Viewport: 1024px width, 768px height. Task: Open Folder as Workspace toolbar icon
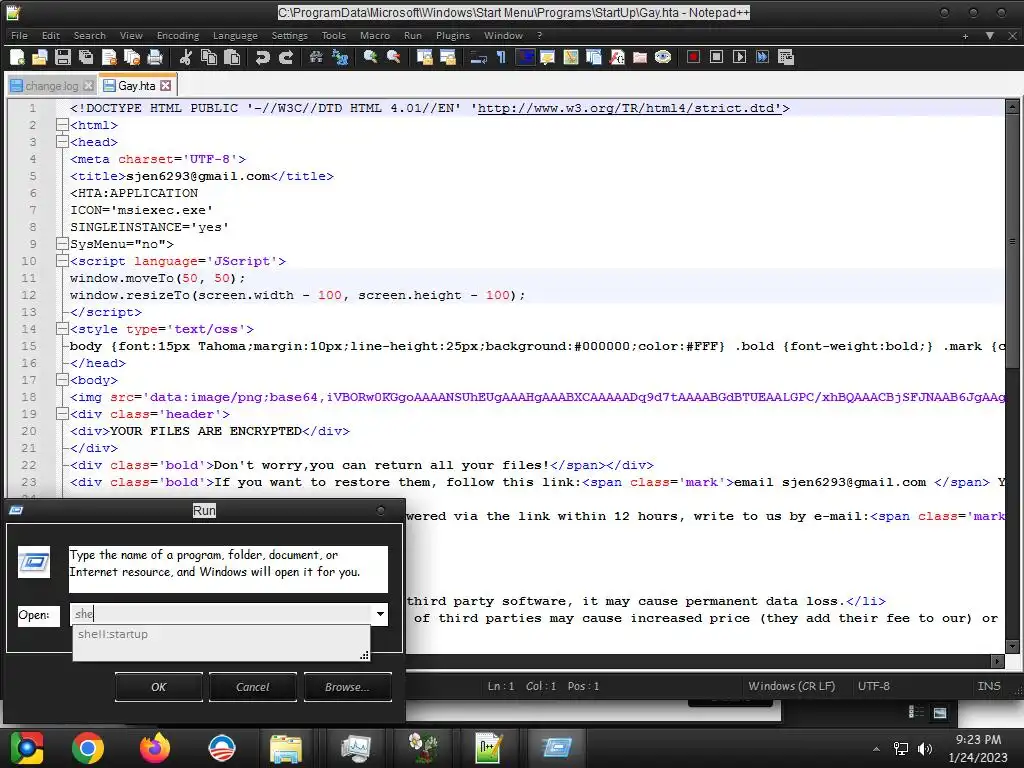click(640, 57)
